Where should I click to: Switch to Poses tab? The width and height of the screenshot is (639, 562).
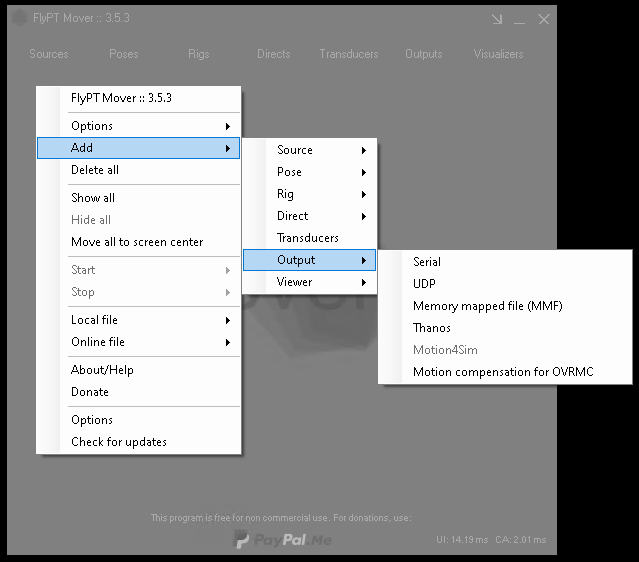pyautogui.click(x=124, y=54)
